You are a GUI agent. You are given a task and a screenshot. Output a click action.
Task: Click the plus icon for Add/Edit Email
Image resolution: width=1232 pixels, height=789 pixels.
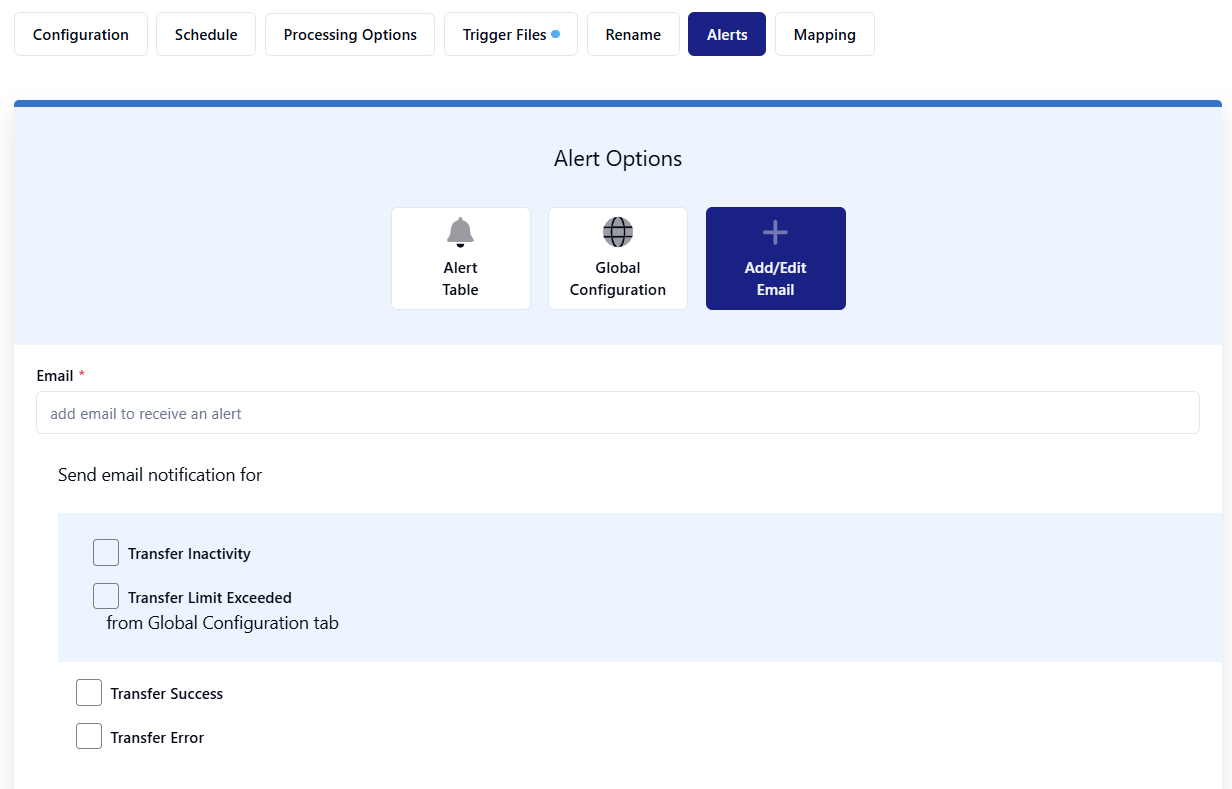tap(775, 233)
